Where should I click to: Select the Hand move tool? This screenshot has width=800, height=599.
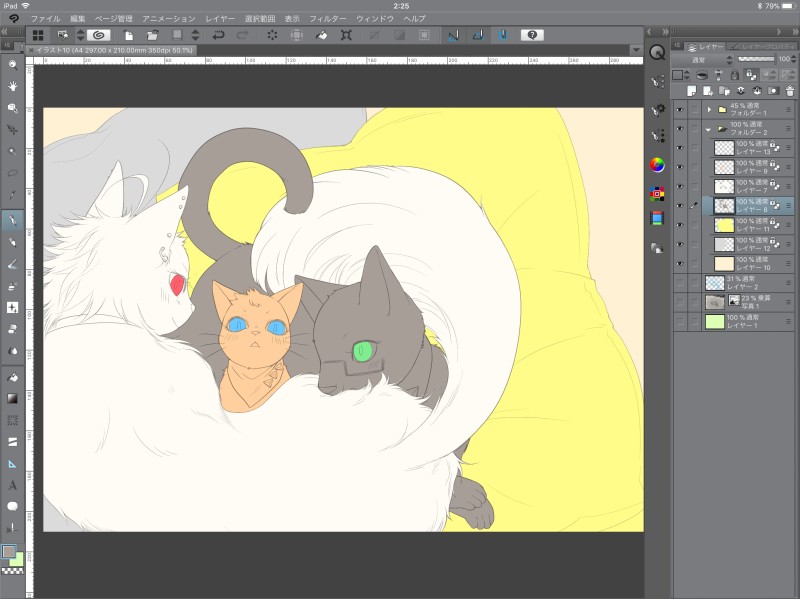tap(13, 86)
